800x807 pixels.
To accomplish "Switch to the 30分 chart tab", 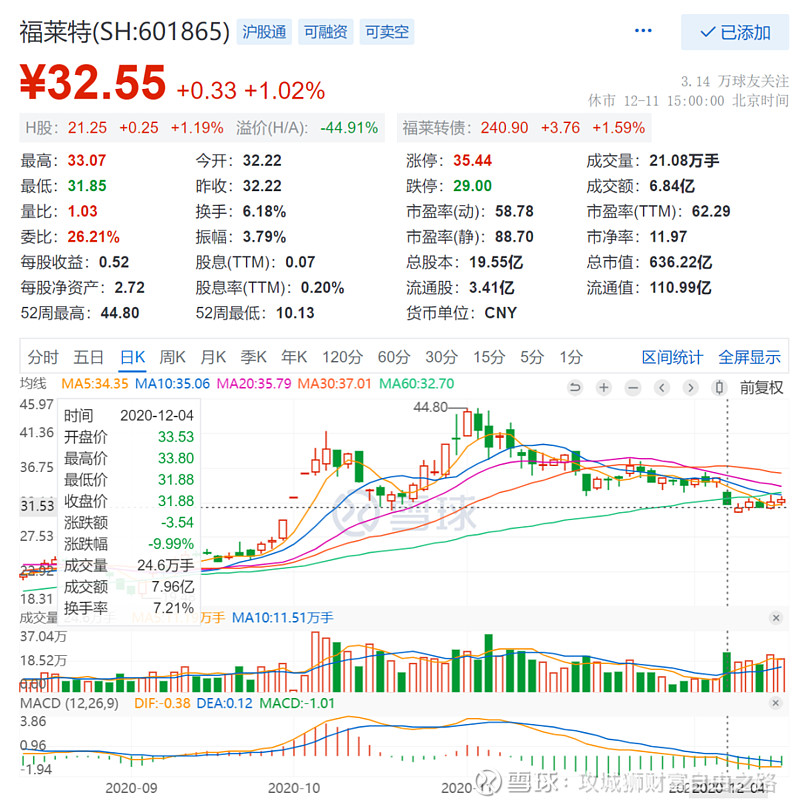I will [441, 357].
